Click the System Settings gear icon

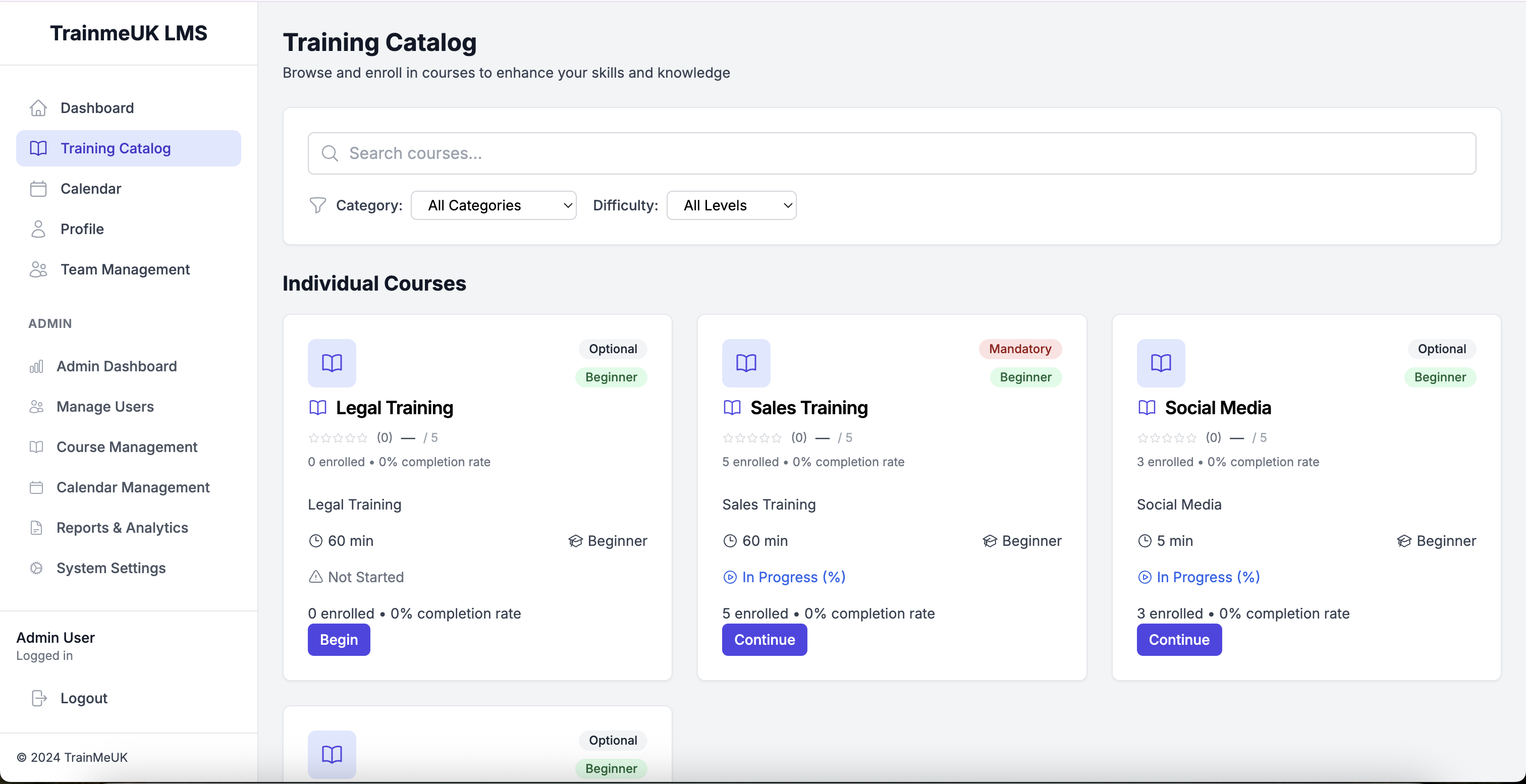pyautogui.click(x=36, y=568)
